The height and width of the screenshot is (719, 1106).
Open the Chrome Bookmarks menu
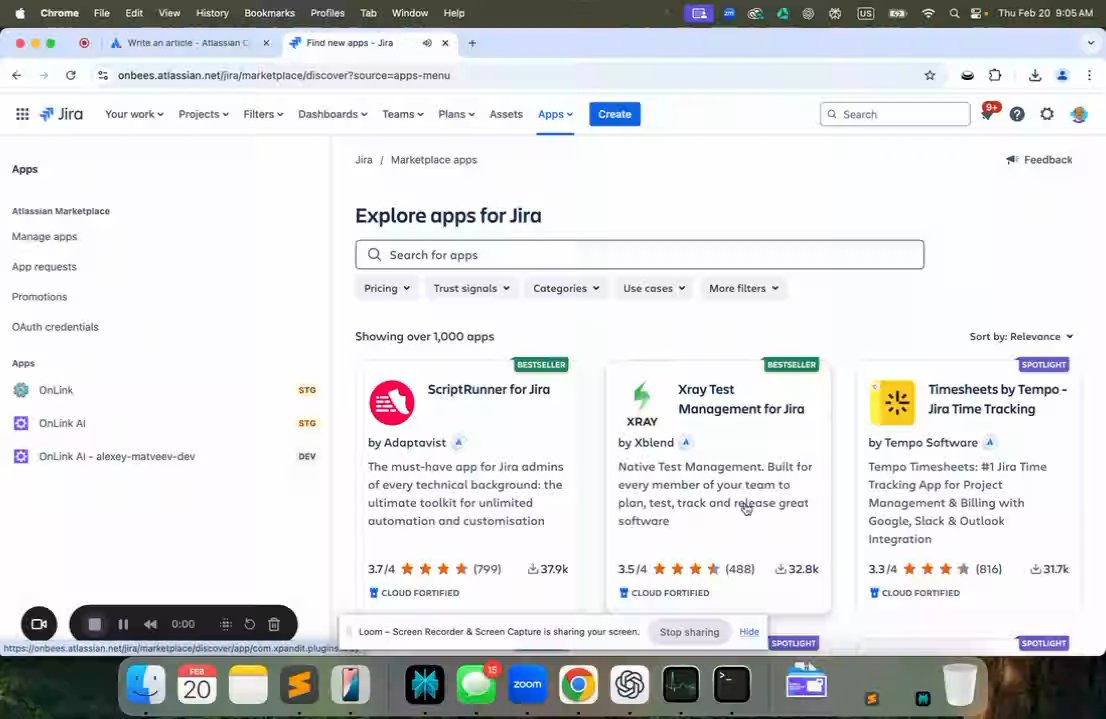click(x=269, y=13)
